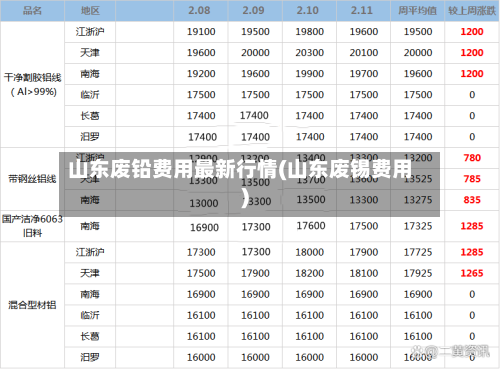500x369 pixels.
Task: Select the 国产洁净6063旧料 product label
Action: tap(32, 226)
